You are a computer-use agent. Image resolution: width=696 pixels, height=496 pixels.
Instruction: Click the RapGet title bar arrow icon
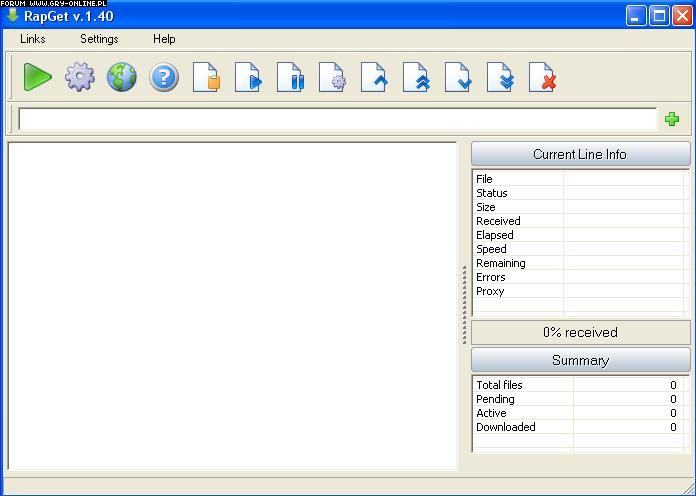[x=12, y=16]
